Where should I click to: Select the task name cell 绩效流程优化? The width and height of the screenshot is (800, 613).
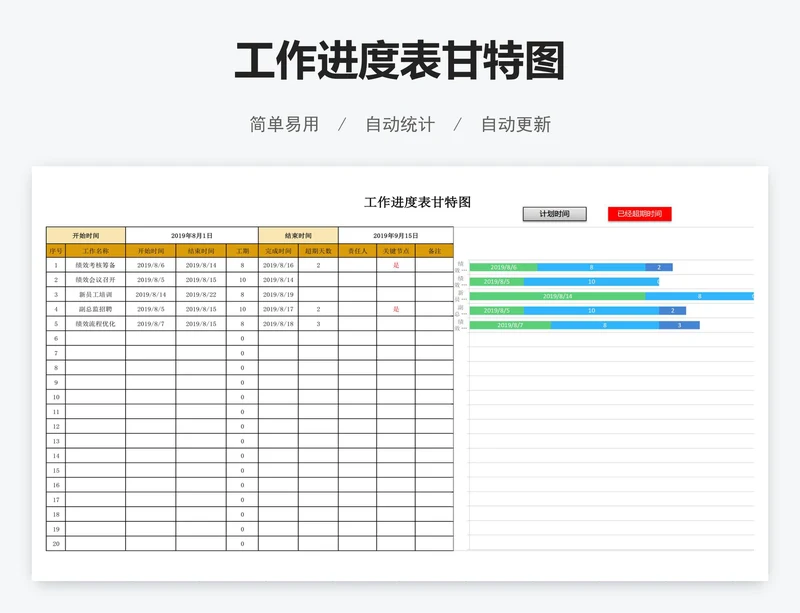[x=95, y=324]
